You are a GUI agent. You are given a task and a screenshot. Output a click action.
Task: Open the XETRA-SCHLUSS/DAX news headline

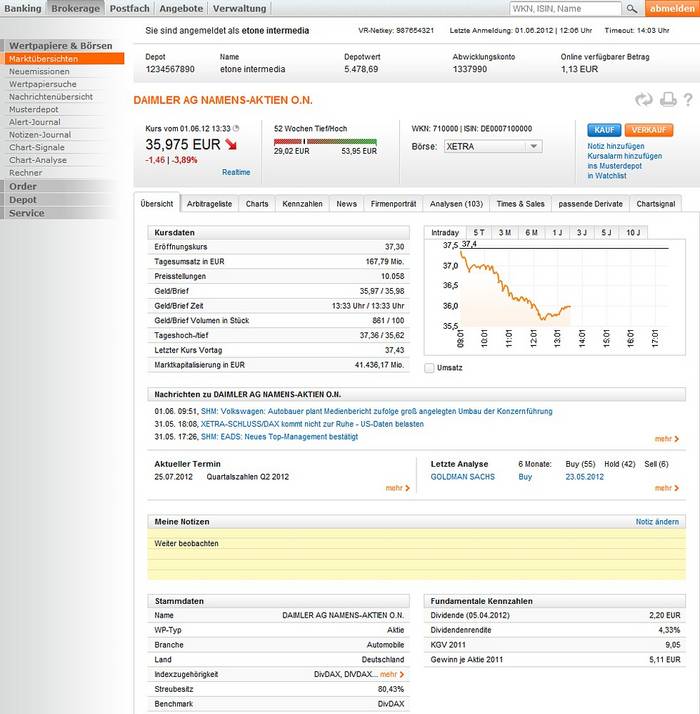tap(312, 424)
